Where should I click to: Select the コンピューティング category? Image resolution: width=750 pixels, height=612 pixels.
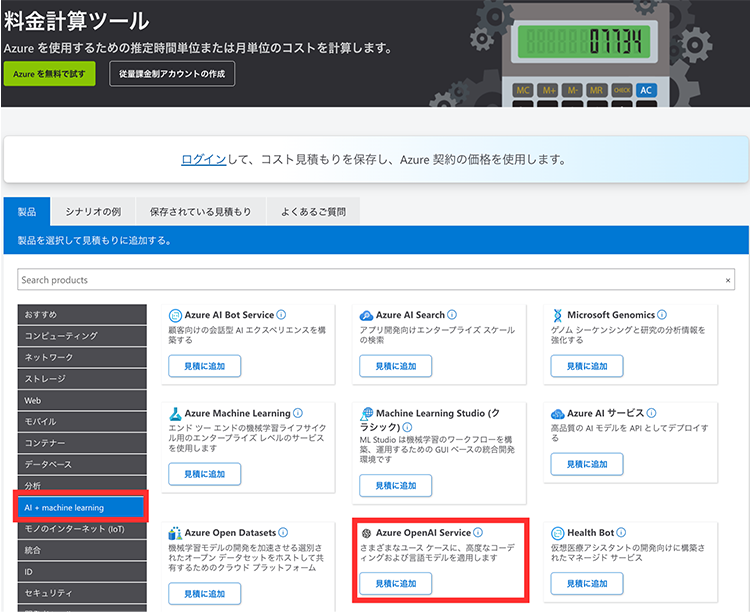point(82,336)
